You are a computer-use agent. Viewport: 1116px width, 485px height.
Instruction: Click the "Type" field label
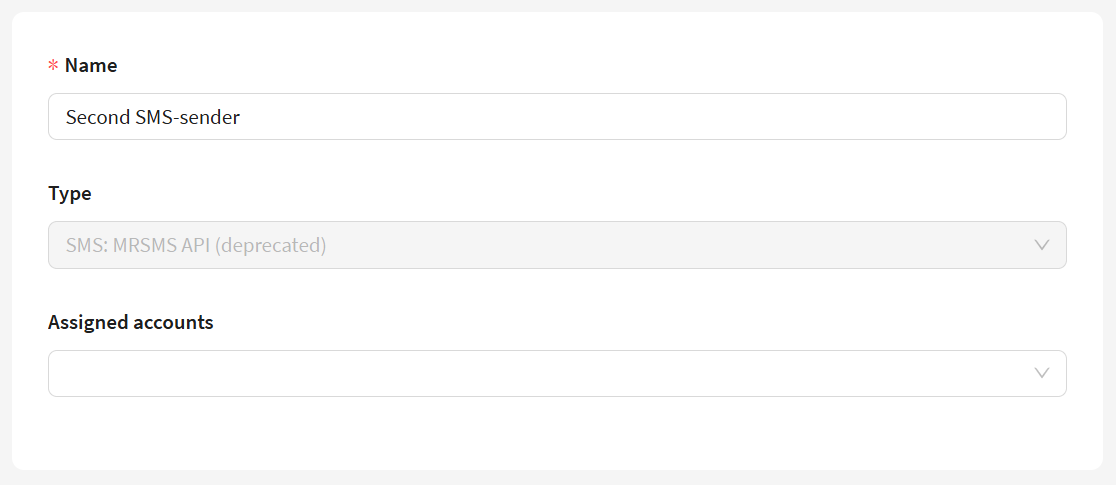coord(70,194)
